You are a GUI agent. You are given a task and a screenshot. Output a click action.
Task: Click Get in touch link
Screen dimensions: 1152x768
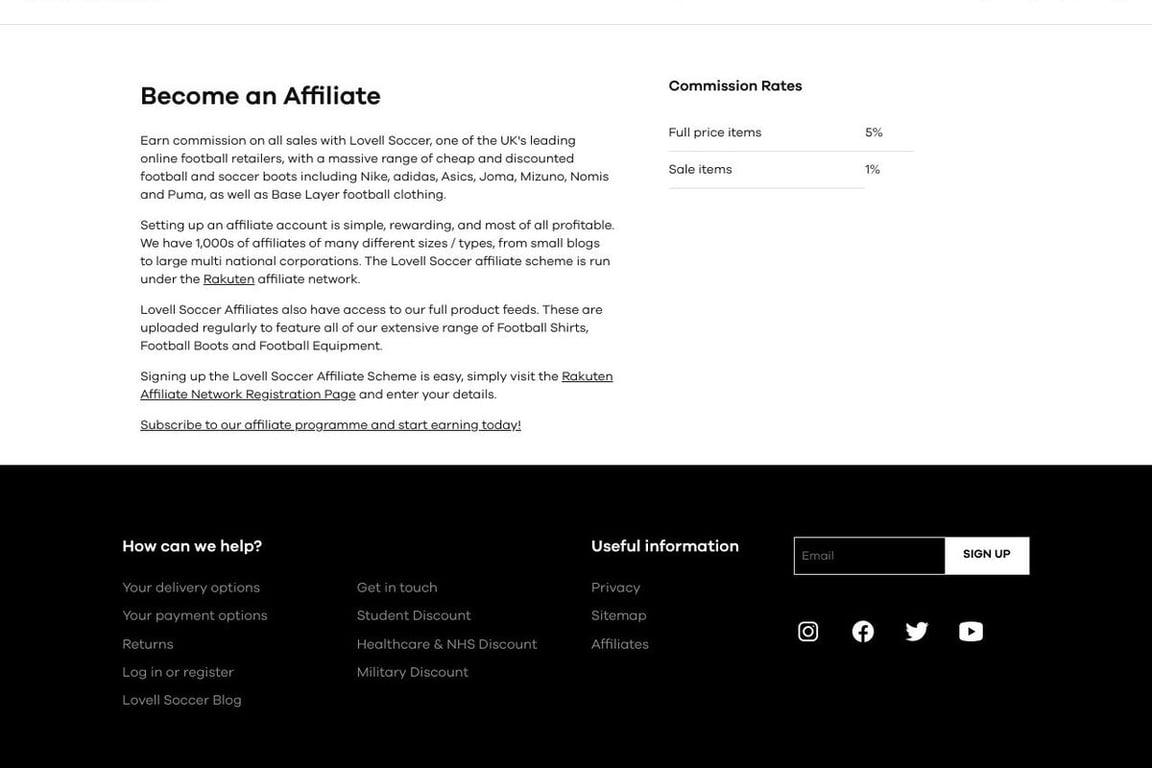[397, 588]
